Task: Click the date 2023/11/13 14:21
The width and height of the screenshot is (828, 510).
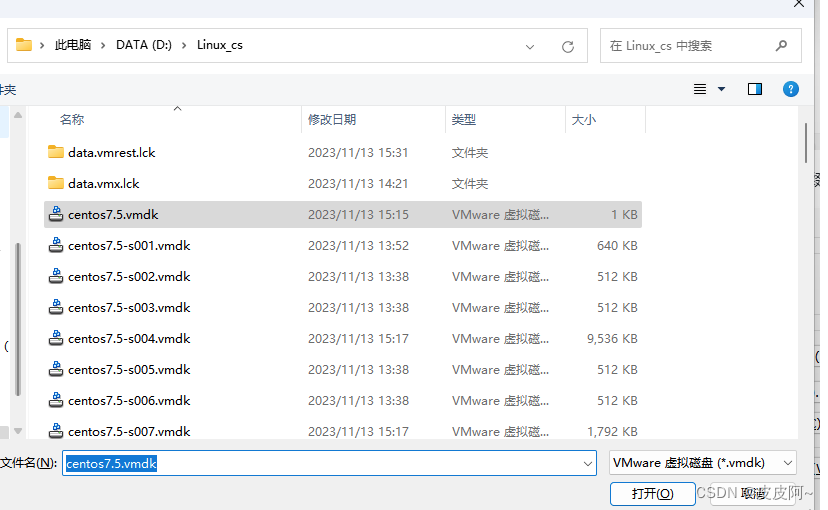Action: coord(358,184)
